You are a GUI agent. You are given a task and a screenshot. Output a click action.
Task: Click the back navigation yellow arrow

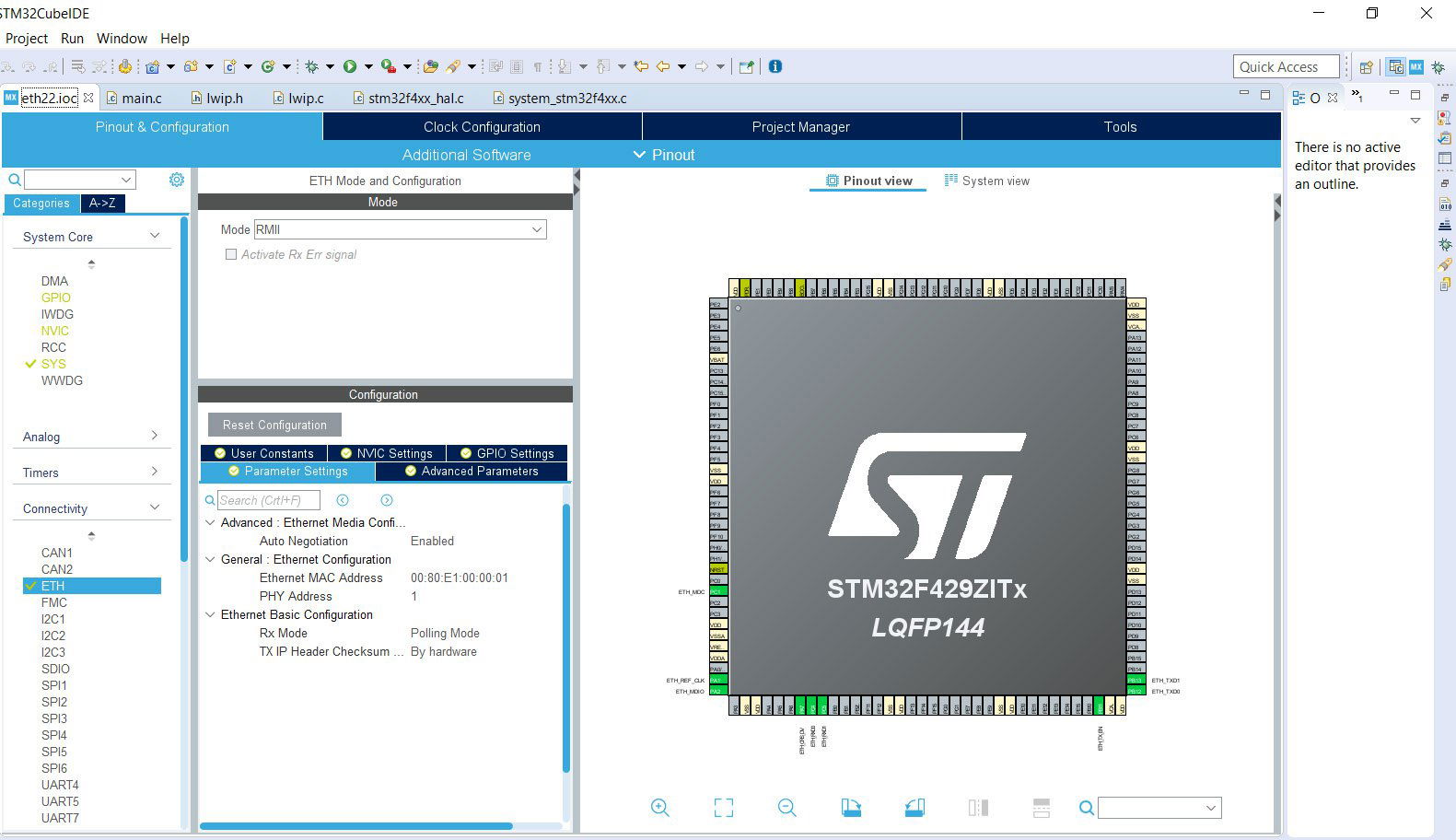pyautogui.click(x=662, y=66)
